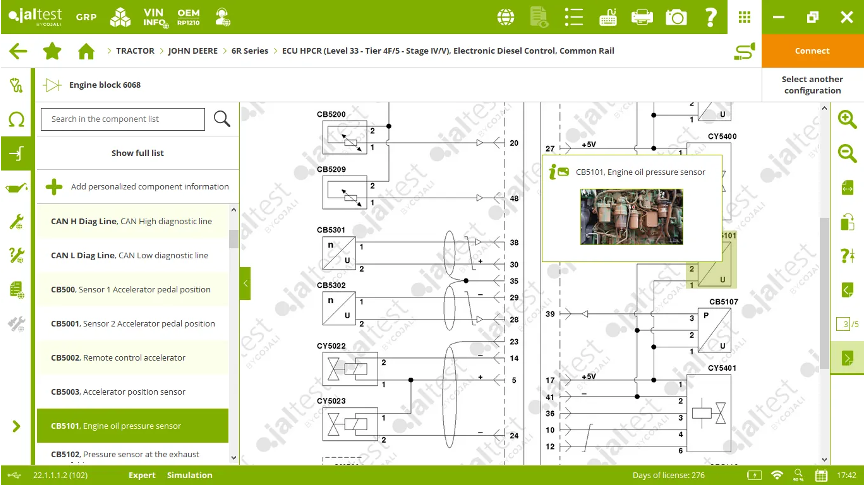Open the help question mark icon
The image size is (864, 486).
tap(710, 17)
